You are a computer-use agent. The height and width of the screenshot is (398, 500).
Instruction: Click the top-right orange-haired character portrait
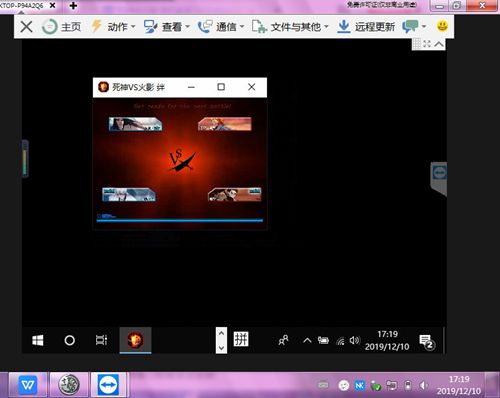224,124
